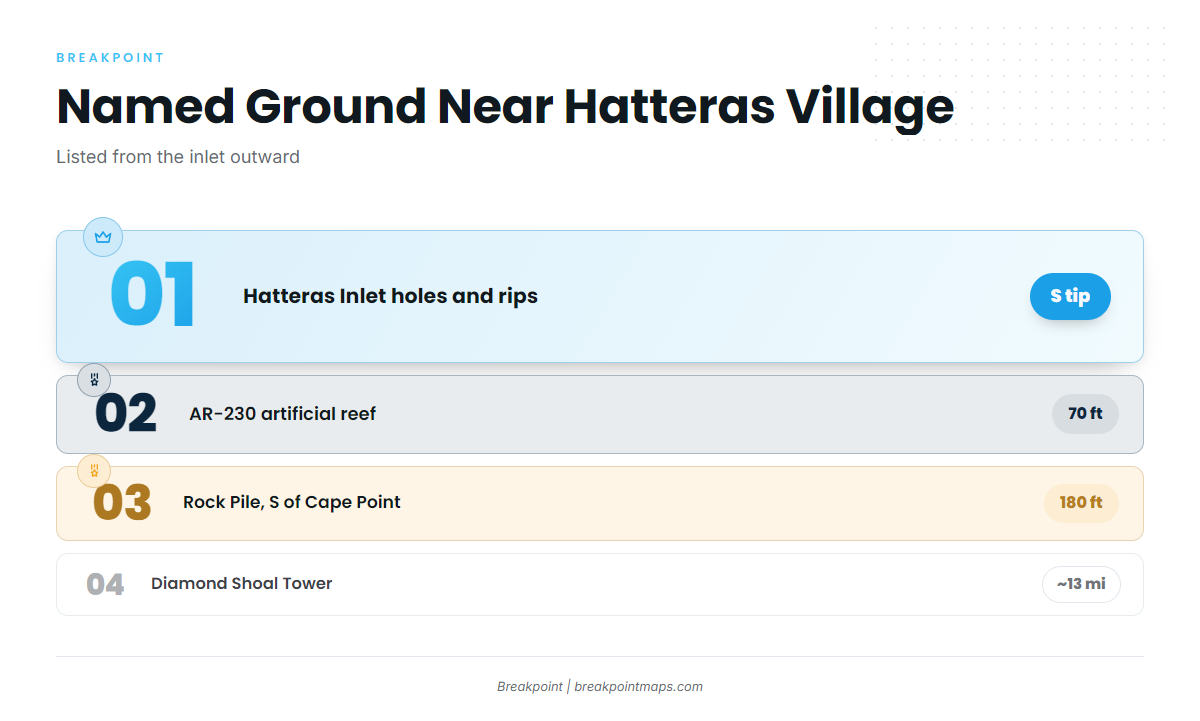
Task: Click the "Named Ground Near Hatteras Village" heading
Action: point(505,106)
